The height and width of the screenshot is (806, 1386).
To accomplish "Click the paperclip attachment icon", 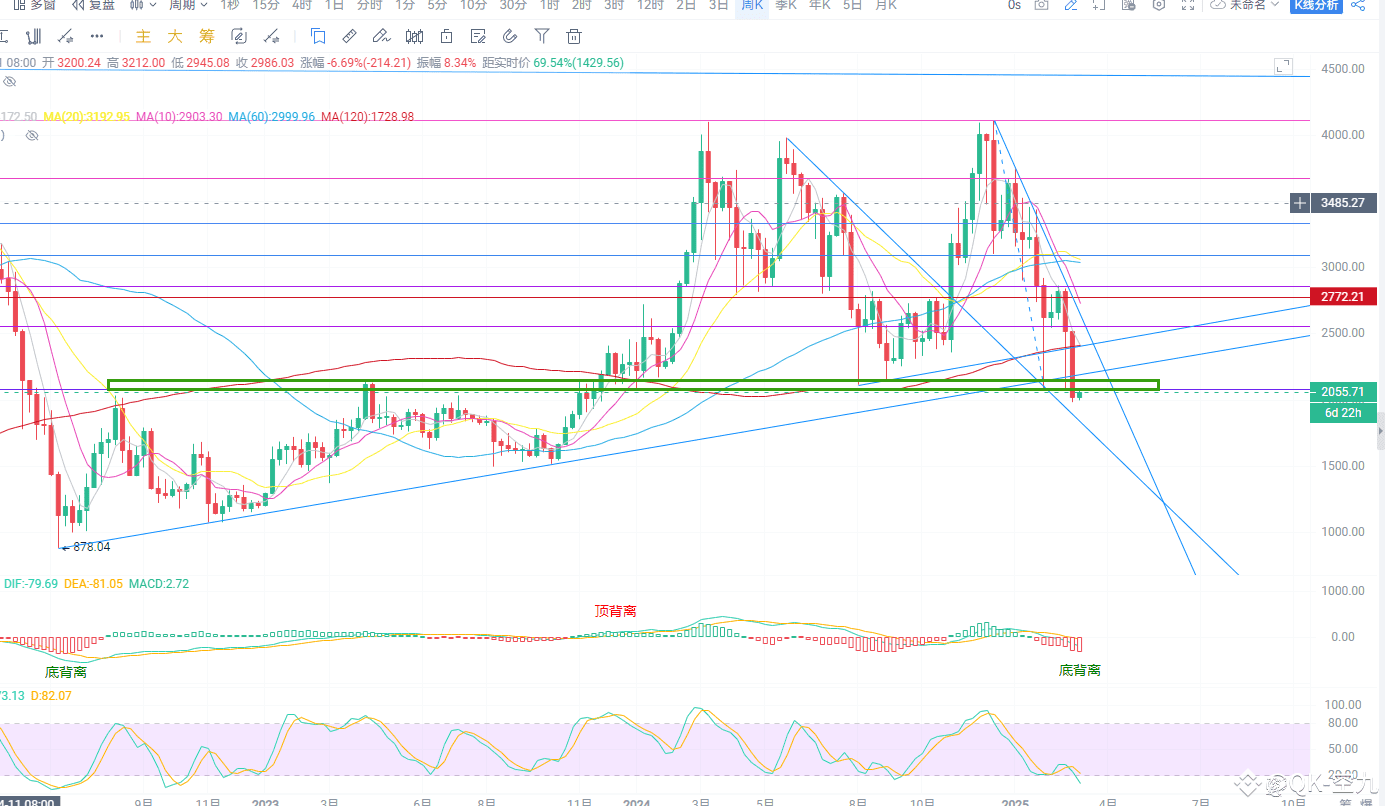I will click(x=510, y=36).
